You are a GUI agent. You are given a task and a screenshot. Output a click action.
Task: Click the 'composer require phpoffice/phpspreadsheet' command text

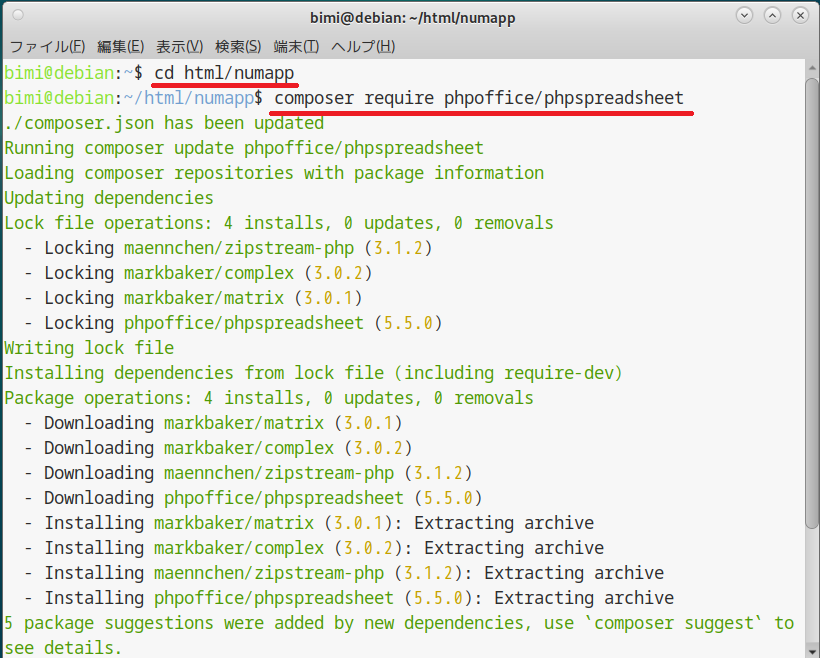coord(479,98)
